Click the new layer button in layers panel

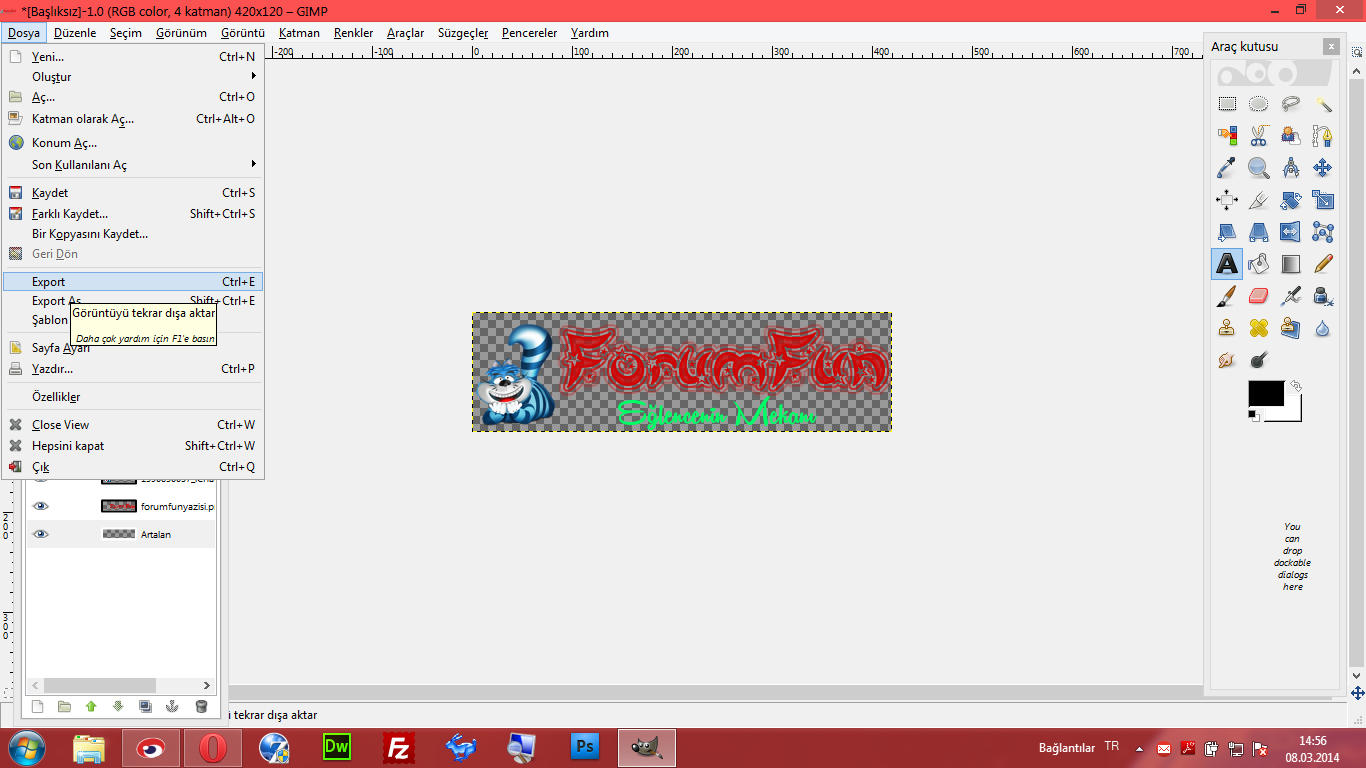[38, 706]
